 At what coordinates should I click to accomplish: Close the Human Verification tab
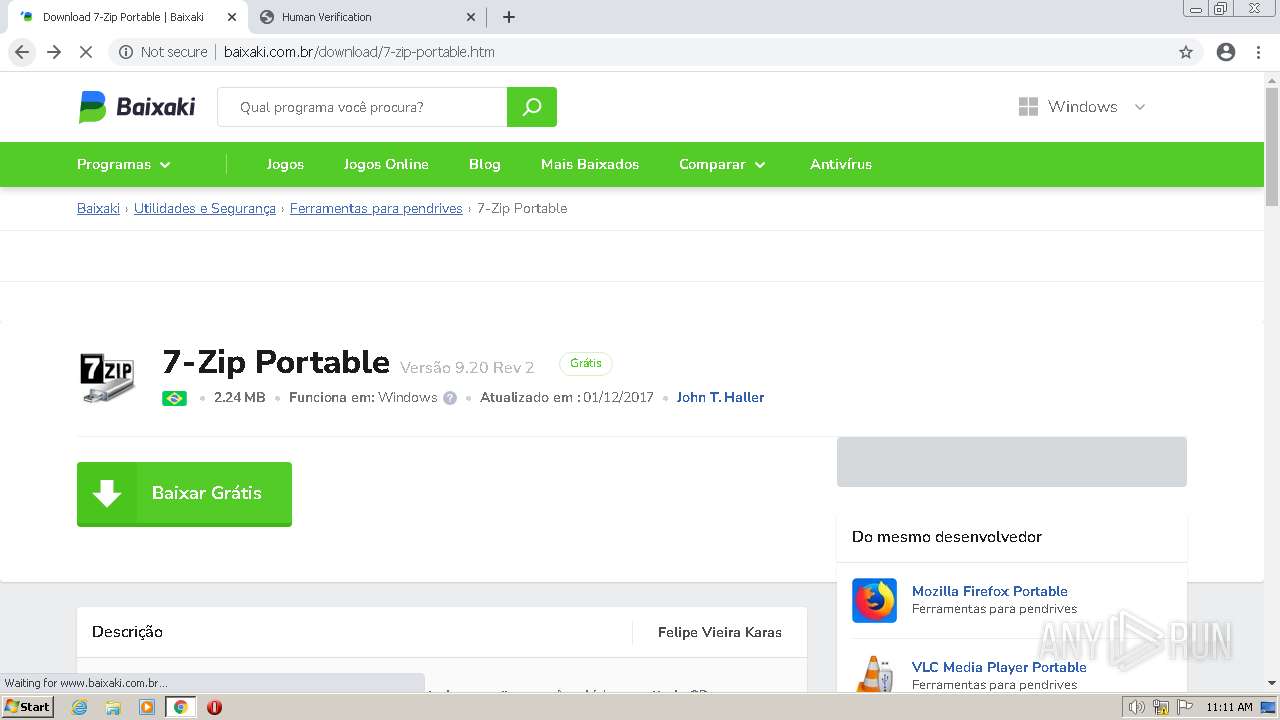471,17
